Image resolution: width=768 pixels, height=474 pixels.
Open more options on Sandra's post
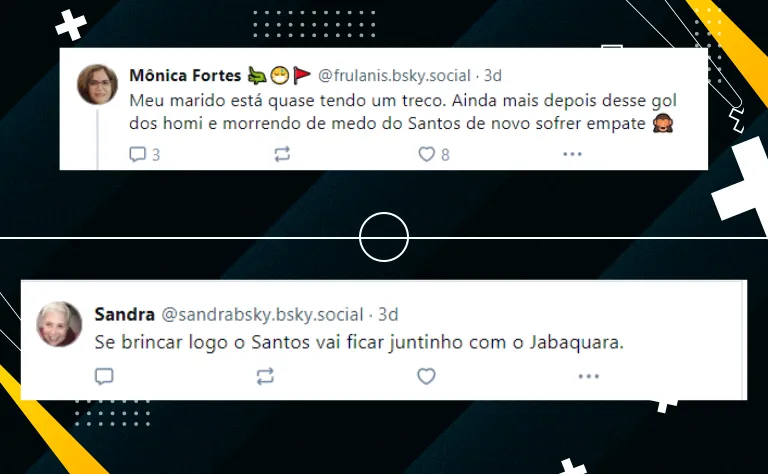pos(588,376)
